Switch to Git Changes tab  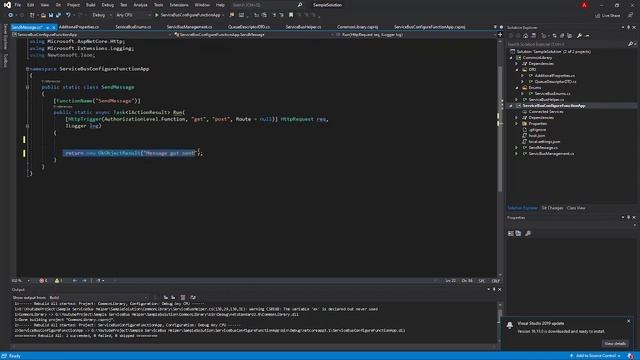point(552,208)
